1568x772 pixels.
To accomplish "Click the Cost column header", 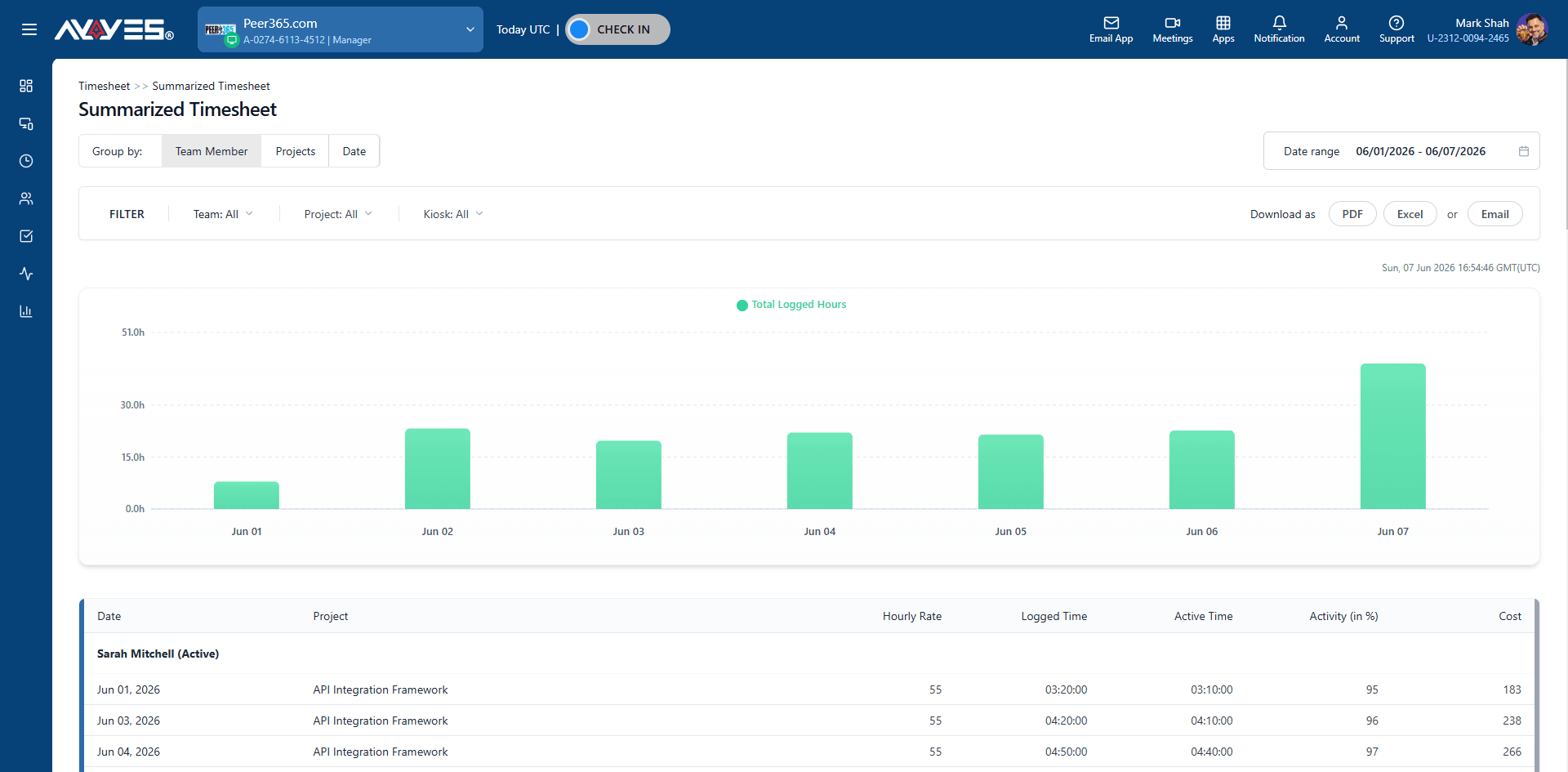I will (1510, 616).
